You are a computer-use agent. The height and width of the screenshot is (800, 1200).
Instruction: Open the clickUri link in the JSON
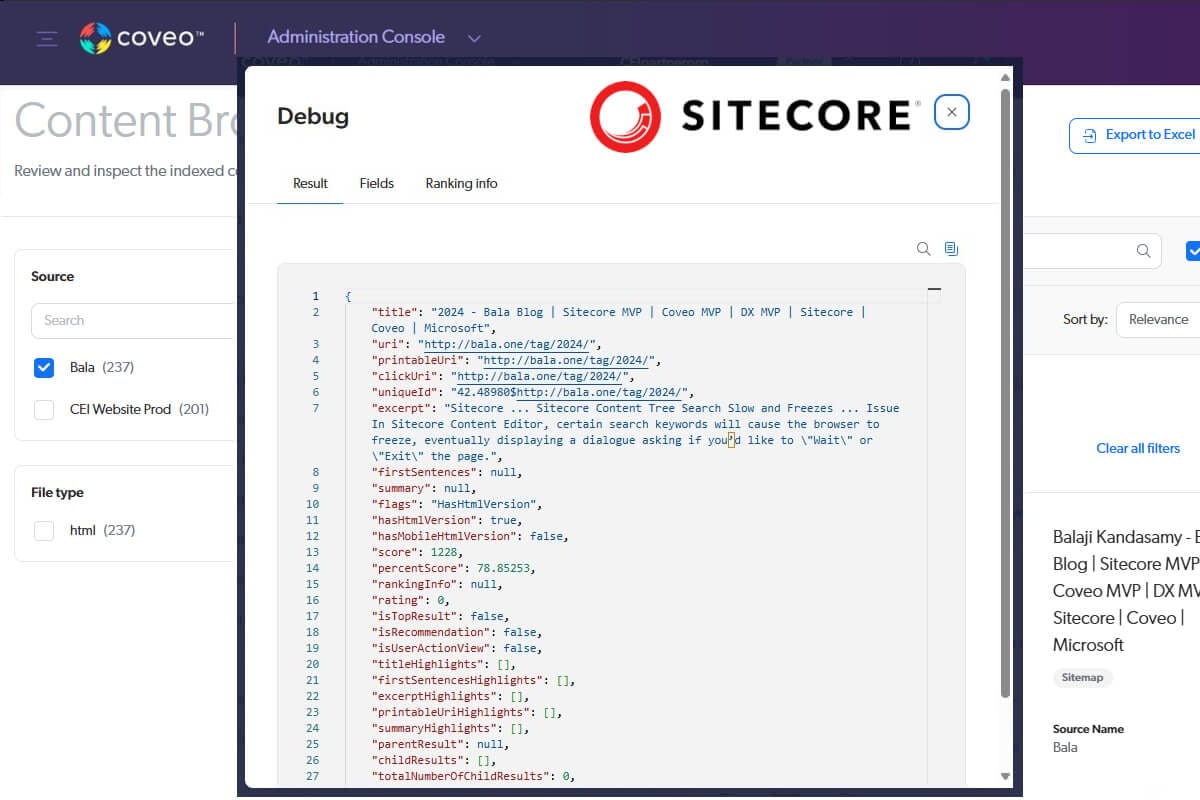[x=541, y=376]
